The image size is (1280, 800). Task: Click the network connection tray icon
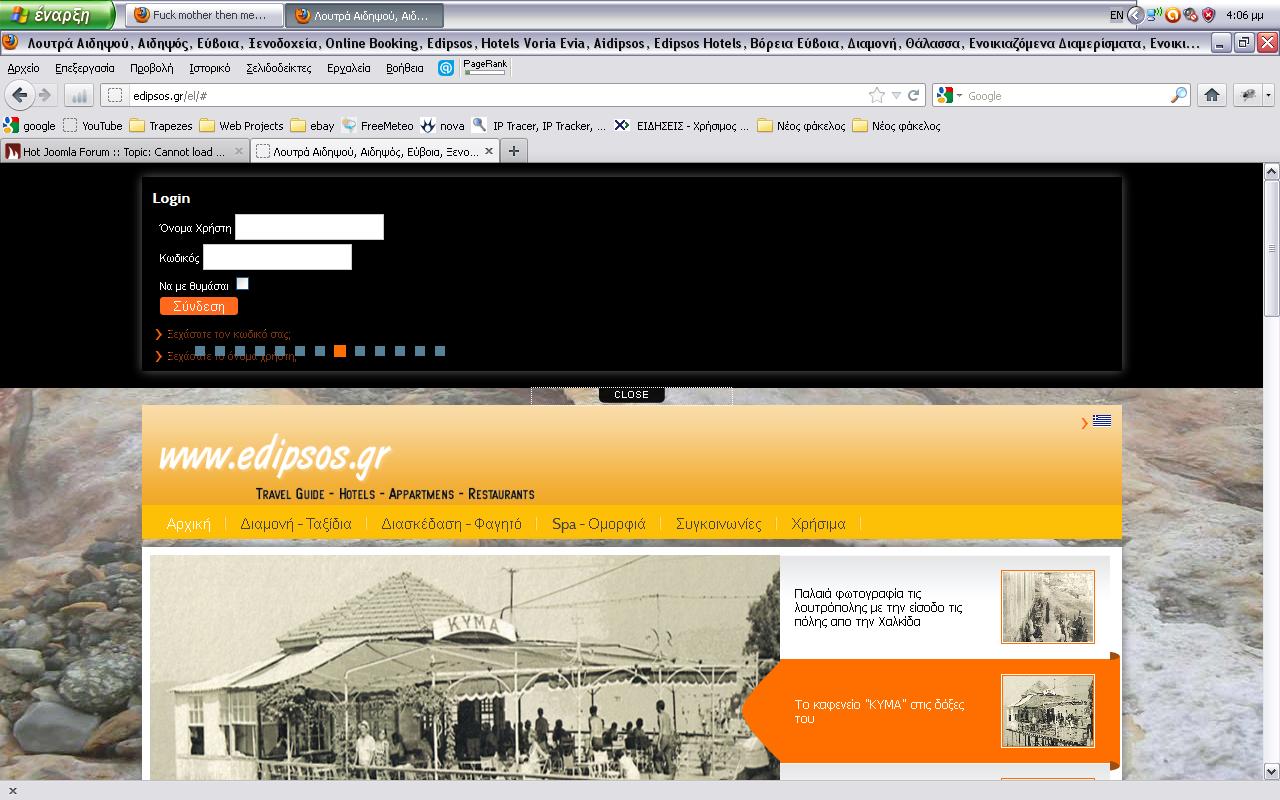(x=1155, y=14)
